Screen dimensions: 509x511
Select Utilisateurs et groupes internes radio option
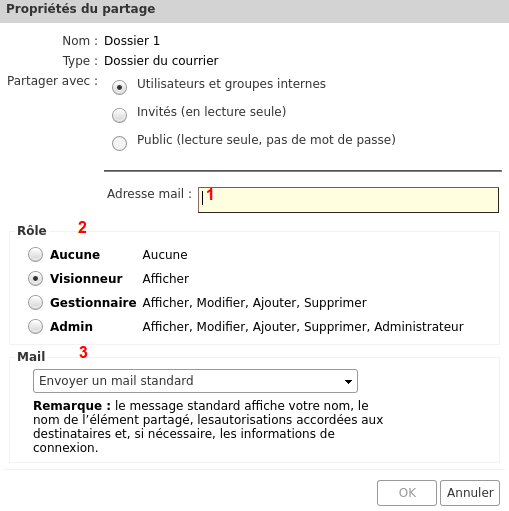(119, 87)
